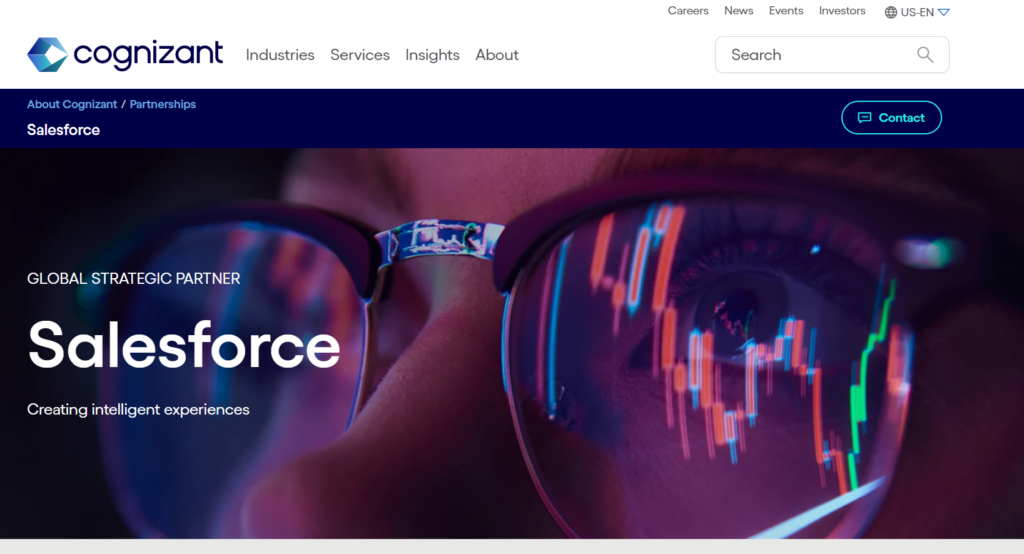This screenshot has height=554, width=1024.
Task: Open the Investors link
Action: click(842, 10)
